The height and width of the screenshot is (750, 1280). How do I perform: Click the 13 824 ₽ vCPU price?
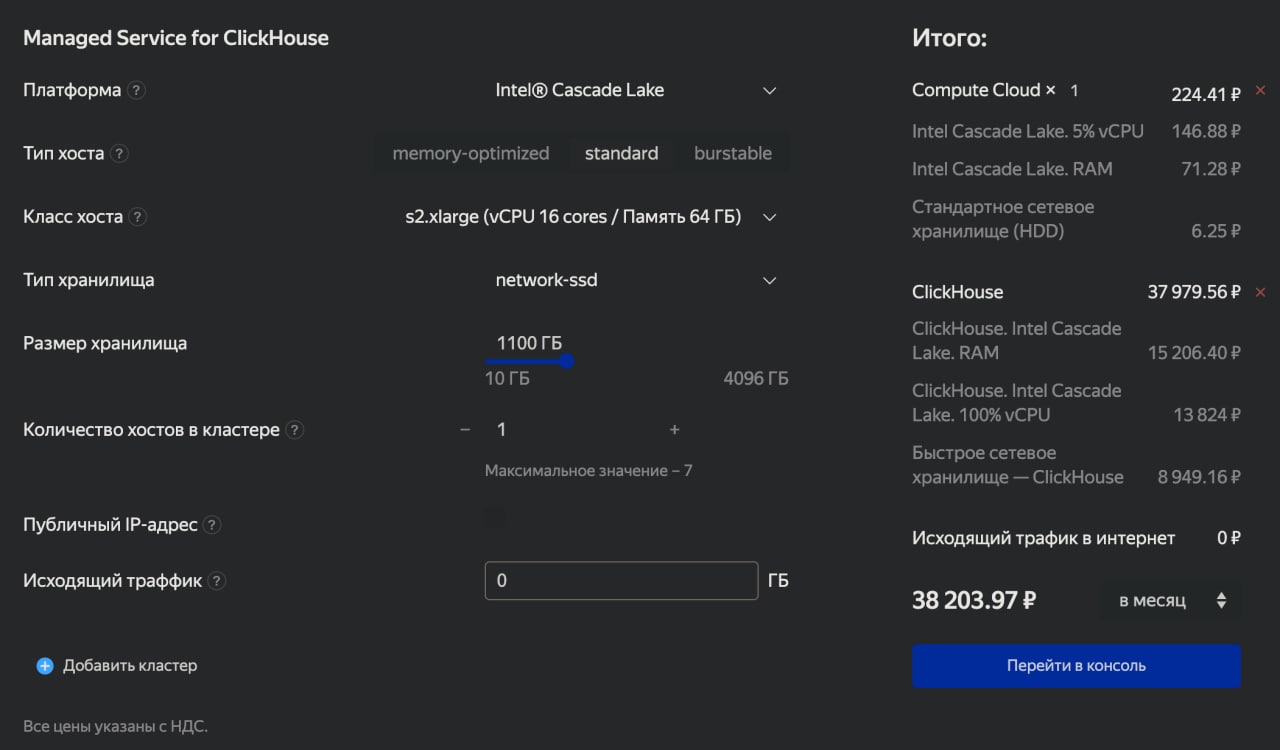(x=1207, y=415)
